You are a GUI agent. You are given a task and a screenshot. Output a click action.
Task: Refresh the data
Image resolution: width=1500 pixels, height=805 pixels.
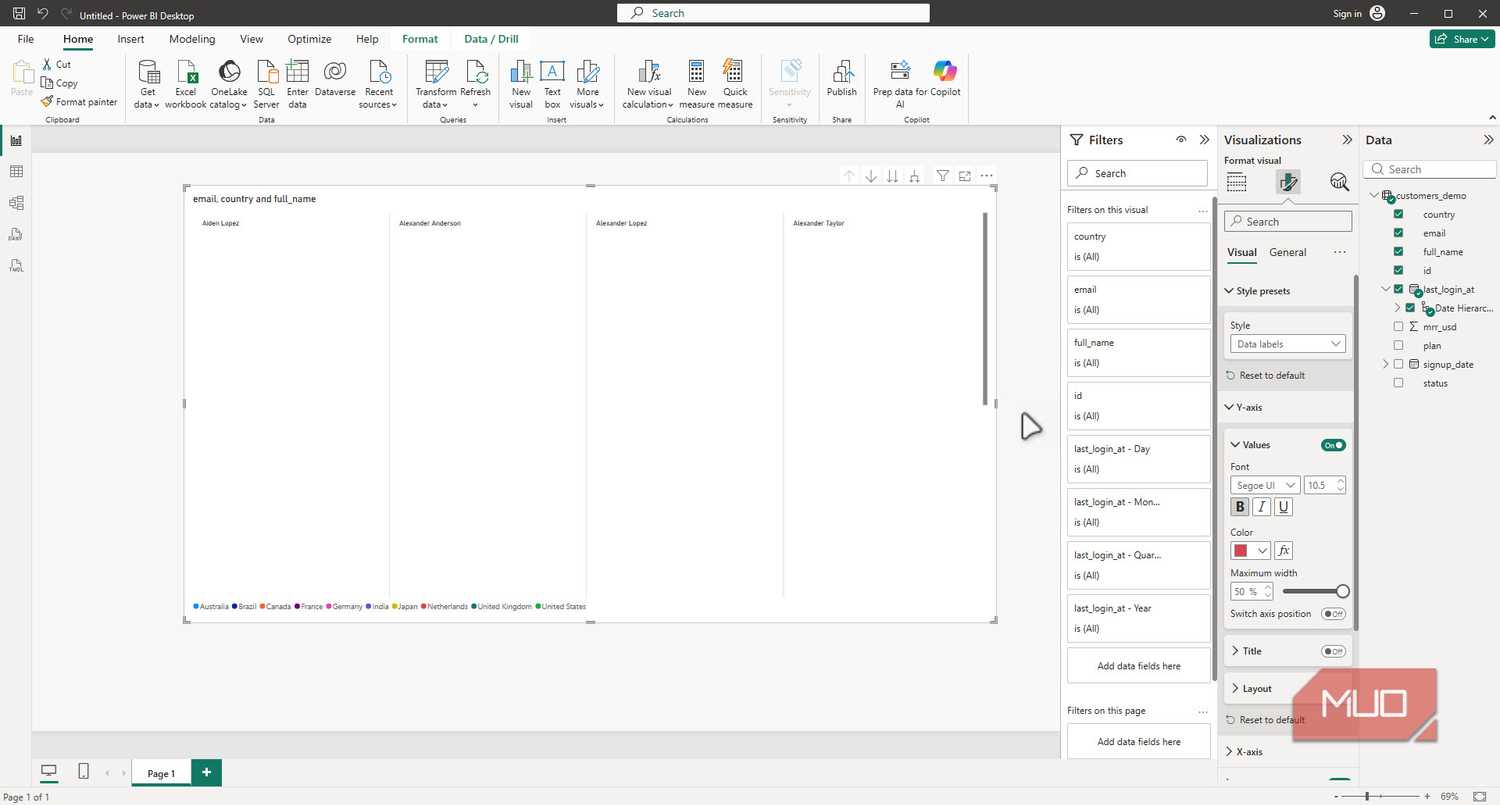click(x=476, y=84)
